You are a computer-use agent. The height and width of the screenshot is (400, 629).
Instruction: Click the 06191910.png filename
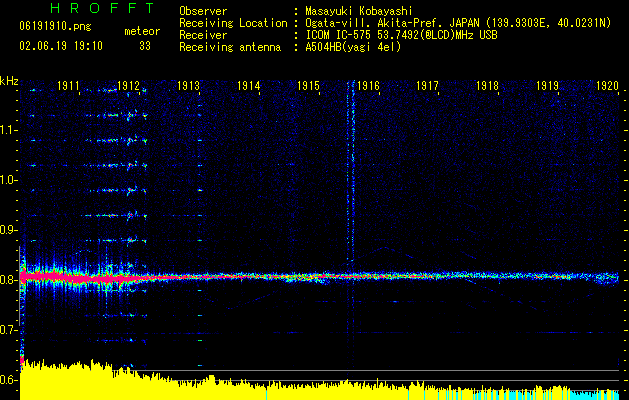[55, 26]
